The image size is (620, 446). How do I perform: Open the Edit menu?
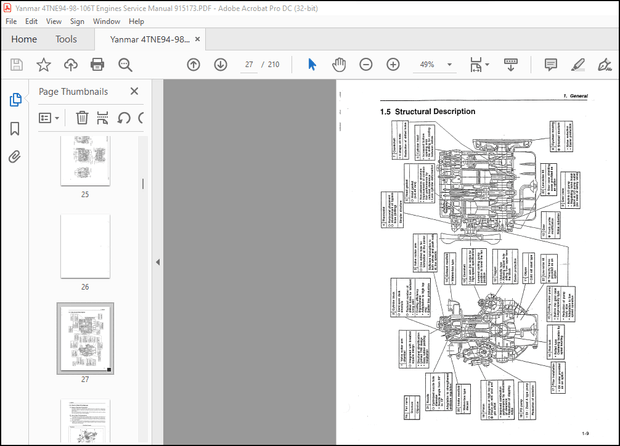pyautogui.click(x=31, y=21)
